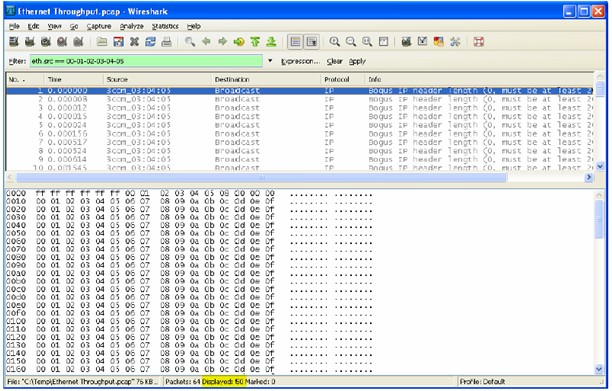The height and width of the screenshot is (391, 612).
Task: Toggle auto scroll in live capture
Action: click(312, 42)
